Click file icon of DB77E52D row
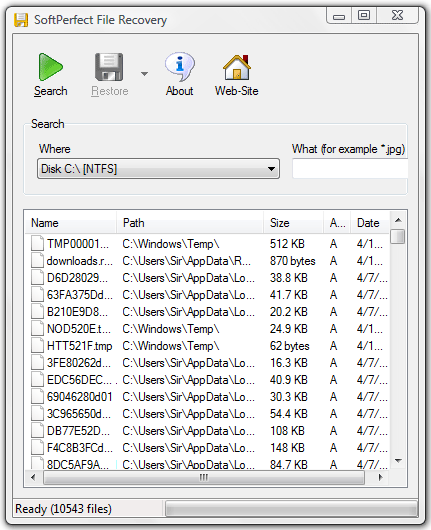The height and width of the screenshot is (530, 431). pyautogui.click(x=37, y=430)
